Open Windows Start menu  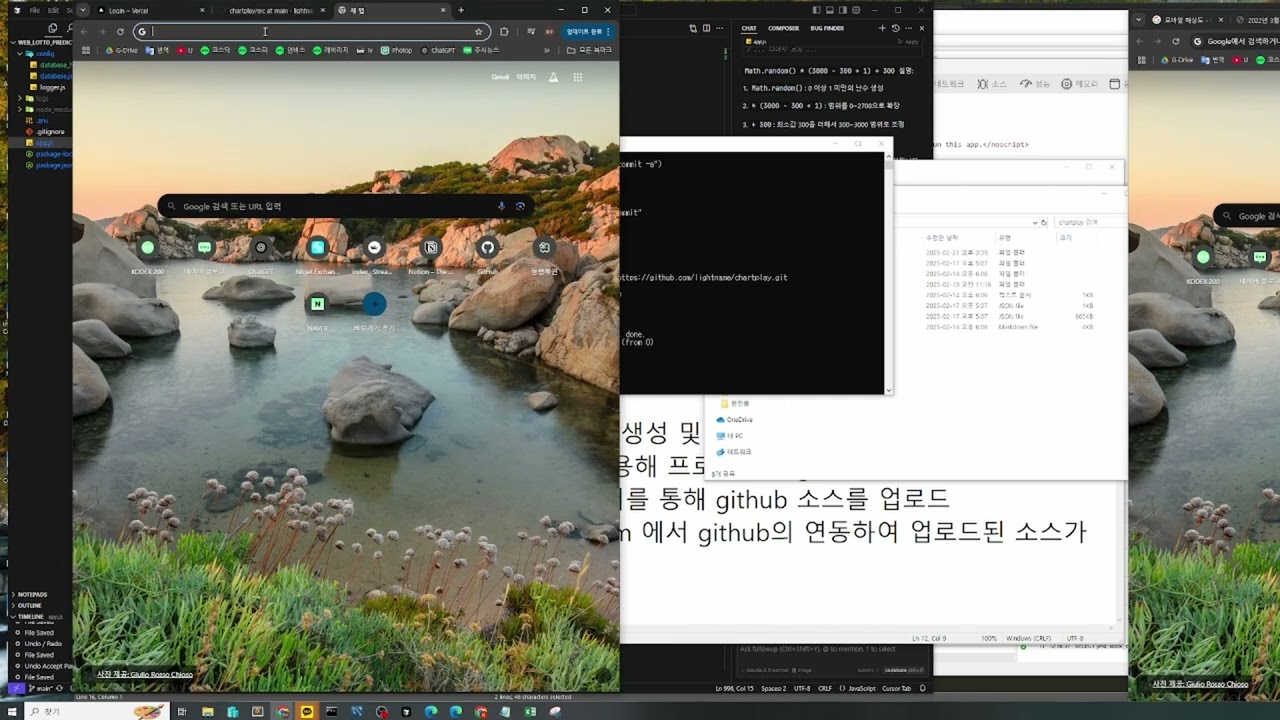(14, 711)
